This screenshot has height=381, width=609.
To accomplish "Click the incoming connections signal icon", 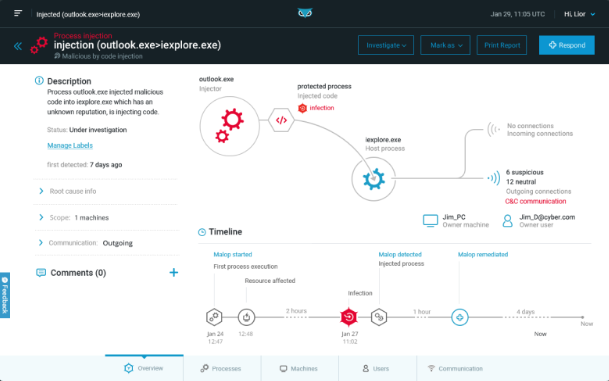I will pos(494,129).
